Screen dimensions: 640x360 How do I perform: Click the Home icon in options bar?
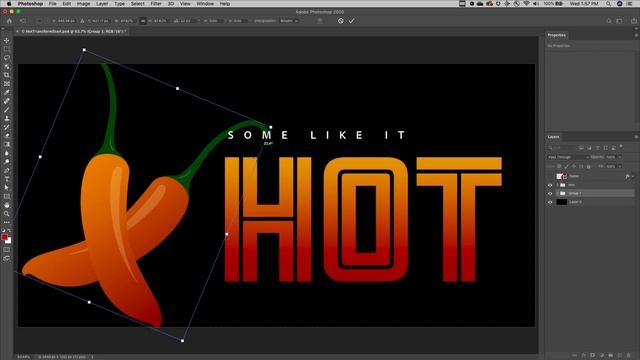tap(9, 21)
